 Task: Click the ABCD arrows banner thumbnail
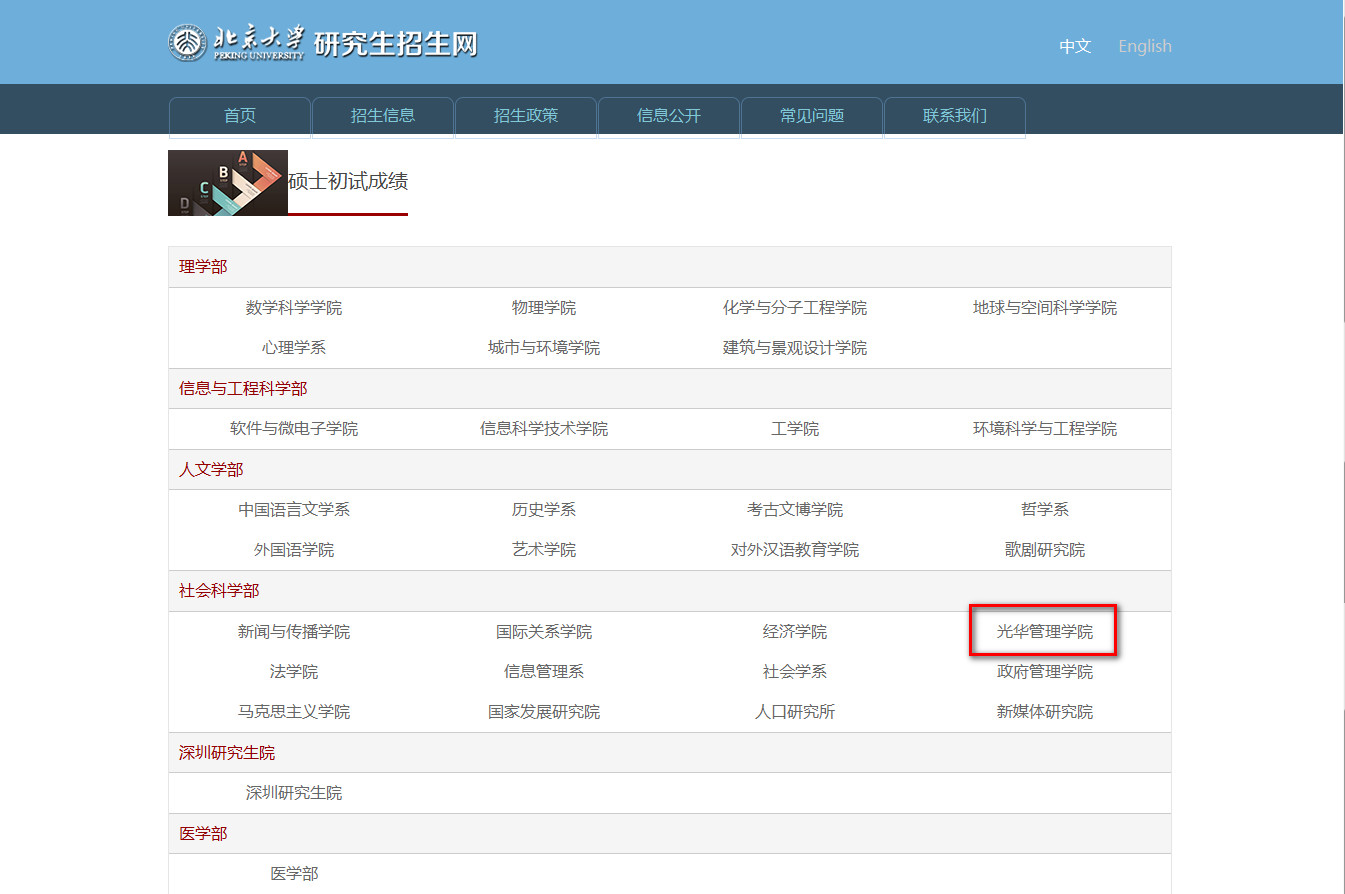228,183
